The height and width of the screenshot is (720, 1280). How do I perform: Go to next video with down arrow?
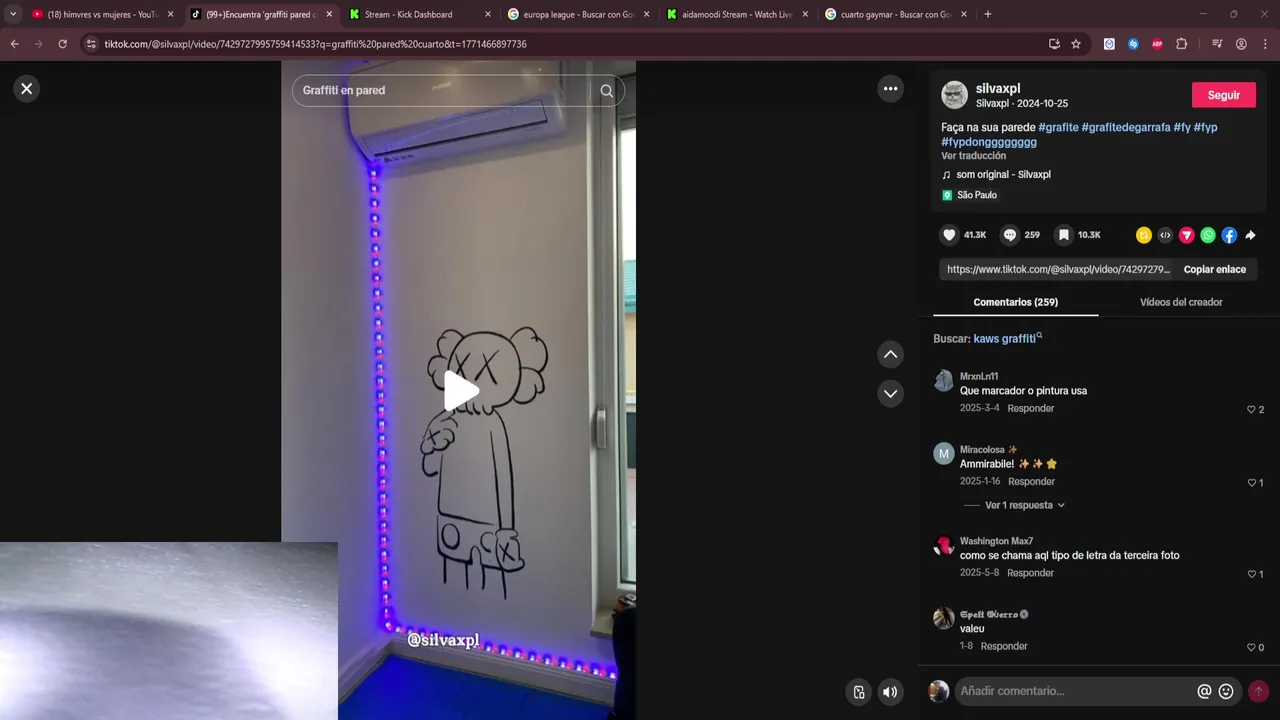click(890, 394)
